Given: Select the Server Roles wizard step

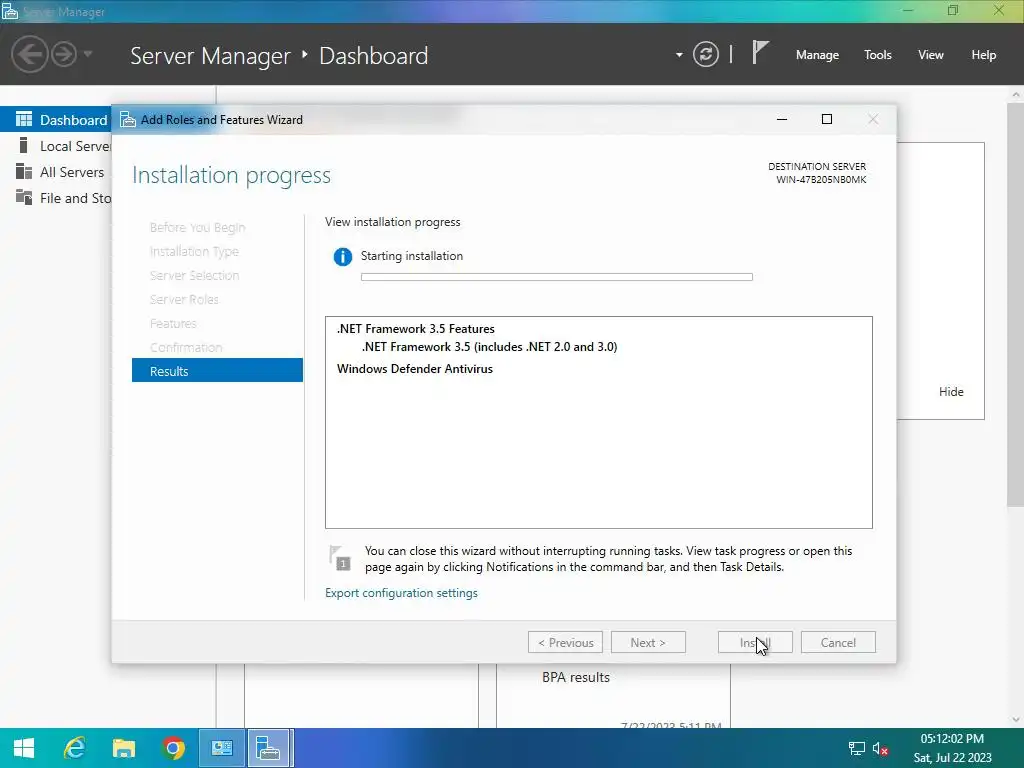Looking at the screenshot, I should (184, 299).
